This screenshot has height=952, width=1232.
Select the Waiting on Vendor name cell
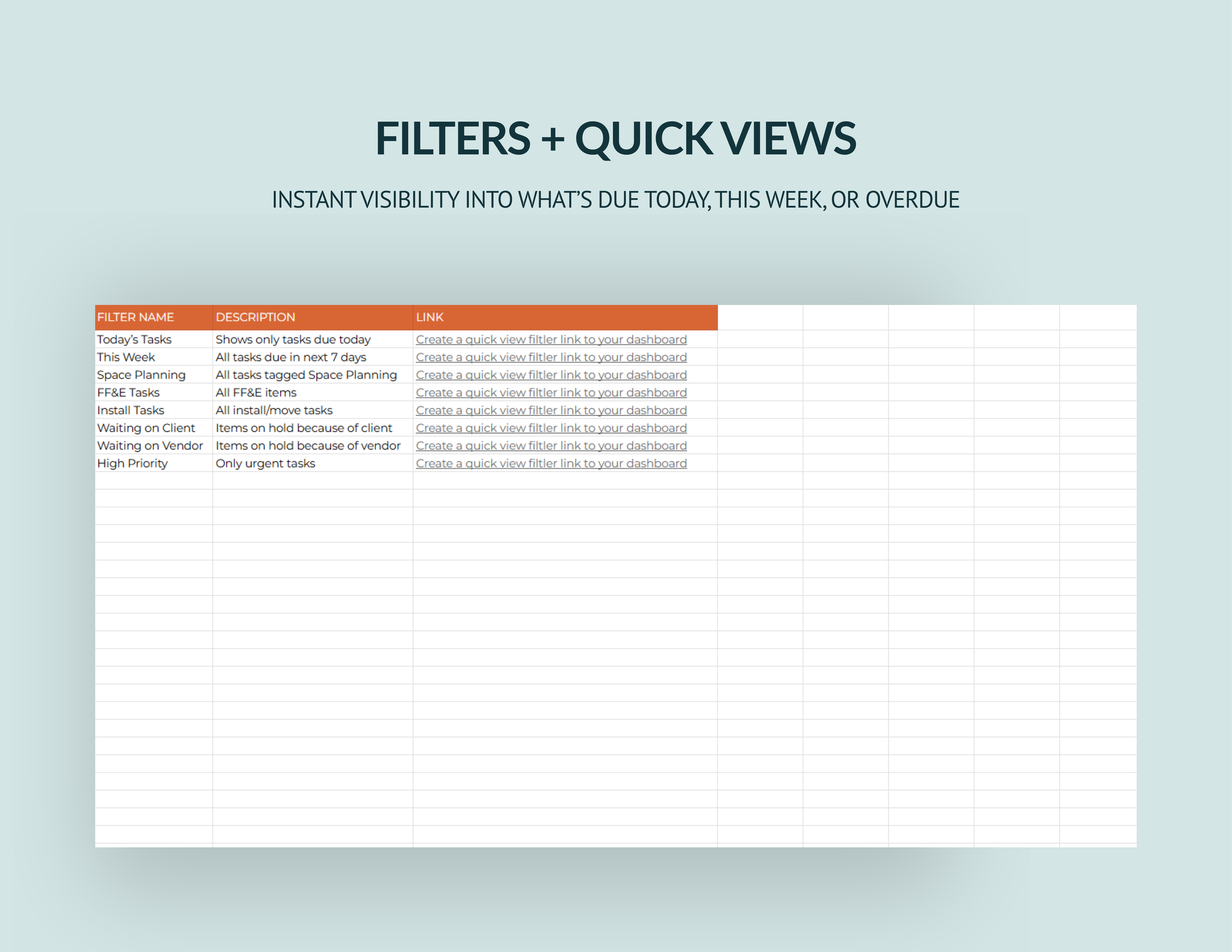tap(149, 445)
